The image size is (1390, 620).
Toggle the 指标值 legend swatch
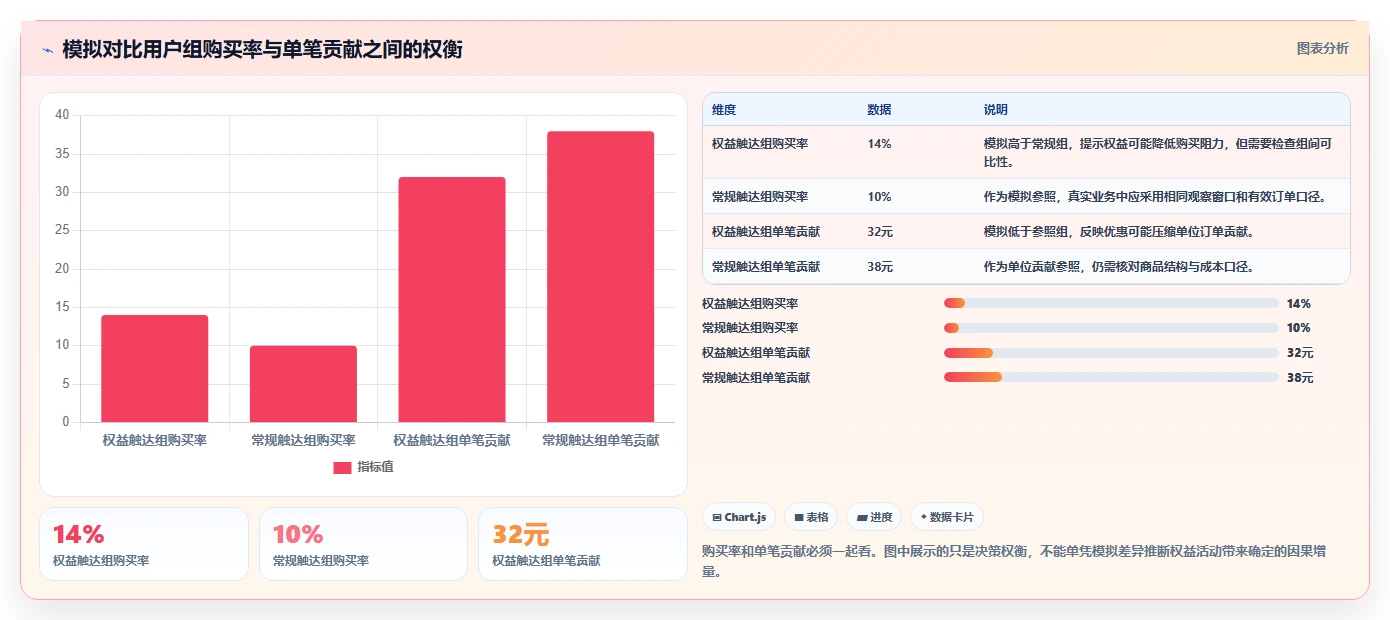click(x=342, y=467)
